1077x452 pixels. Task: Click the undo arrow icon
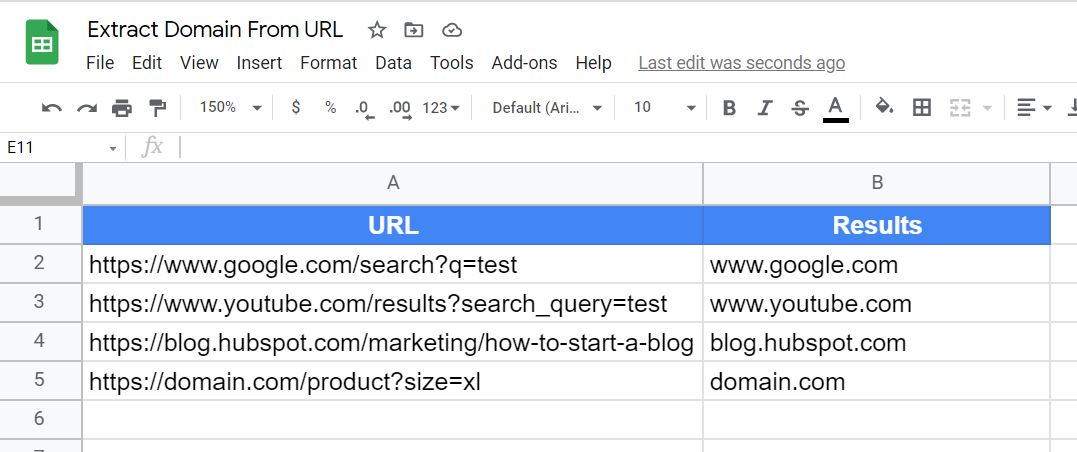click(x=52, y=108)
